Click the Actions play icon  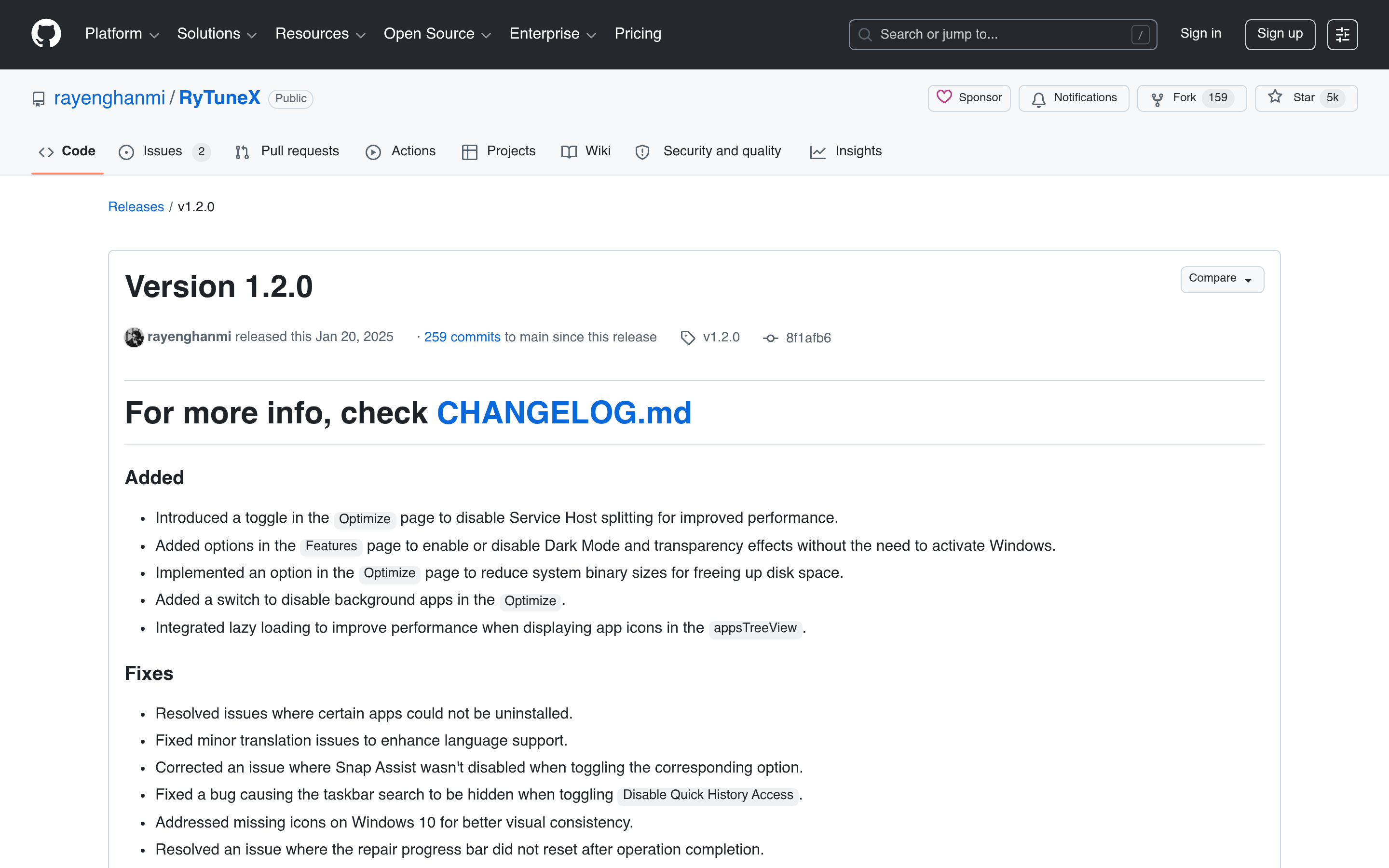373,152
